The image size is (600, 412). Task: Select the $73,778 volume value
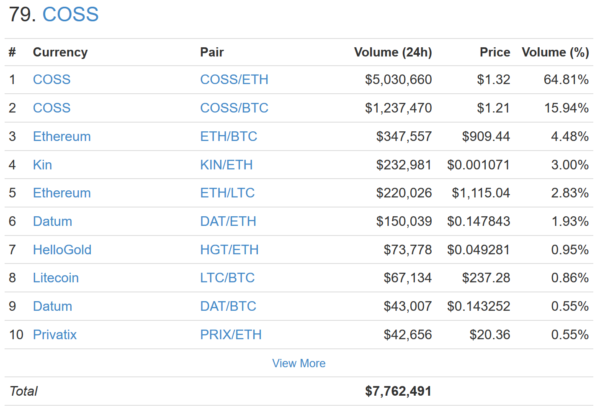[x=408, y=250]
